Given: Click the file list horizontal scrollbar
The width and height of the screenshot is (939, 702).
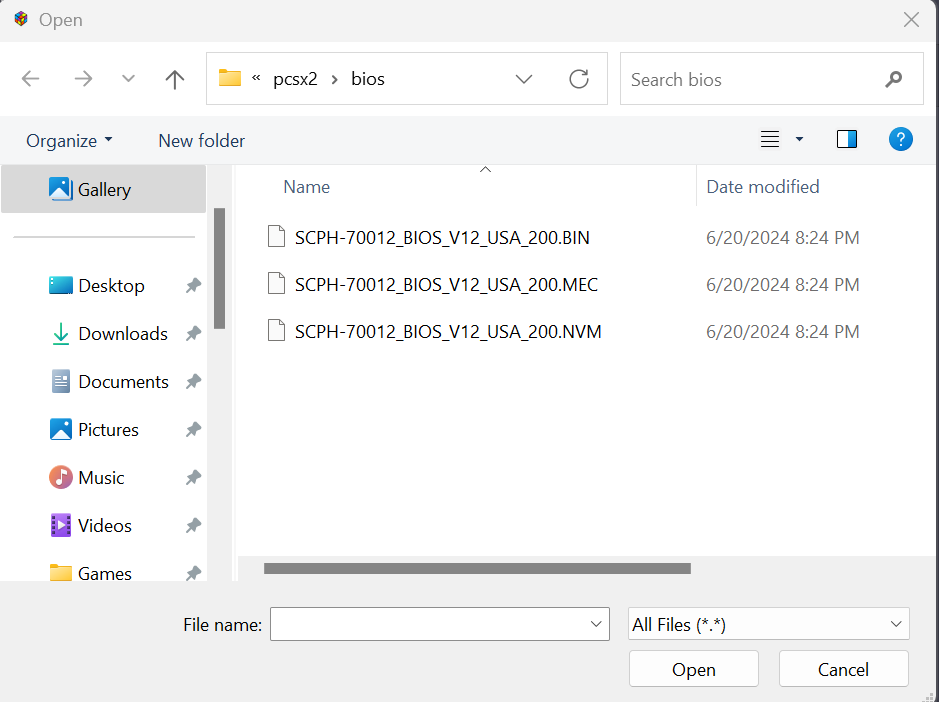Looking at the screenshot, I should (x=477, y=568).
